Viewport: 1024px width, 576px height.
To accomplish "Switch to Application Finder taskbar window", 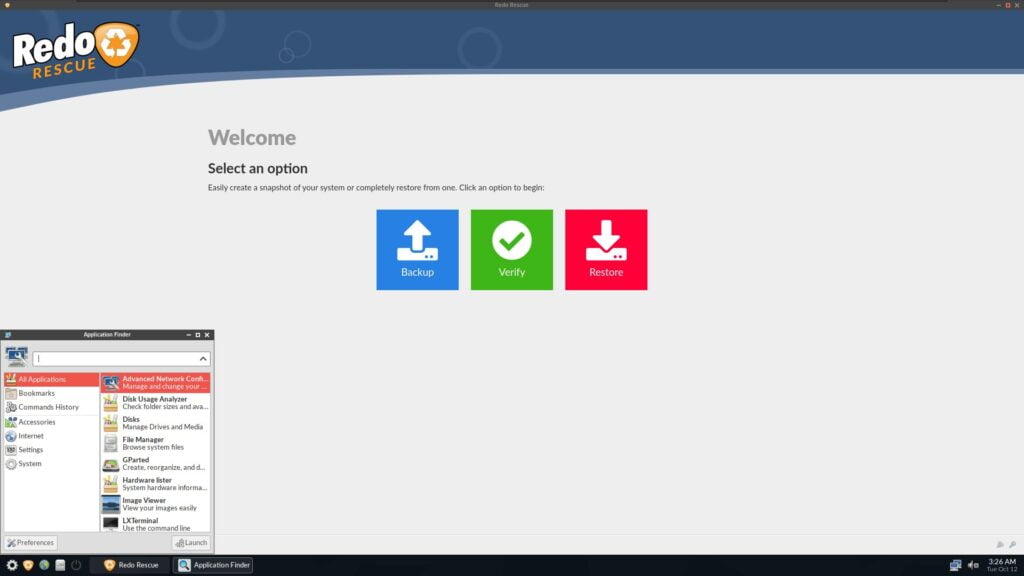I will point(214,565).
